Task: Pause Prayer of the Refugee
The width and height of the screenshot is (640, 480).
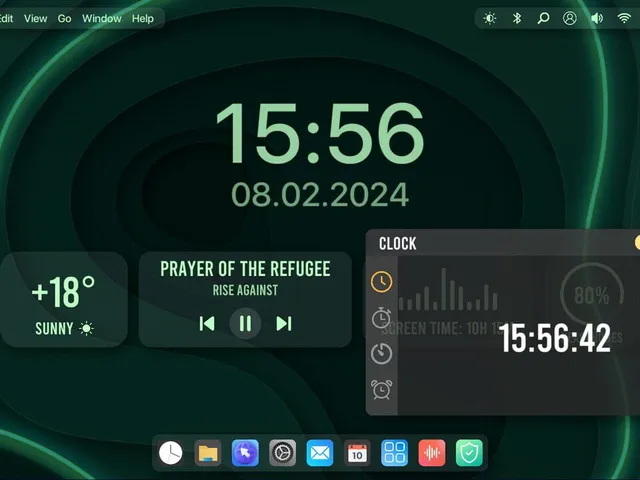Action: [245, 324]
